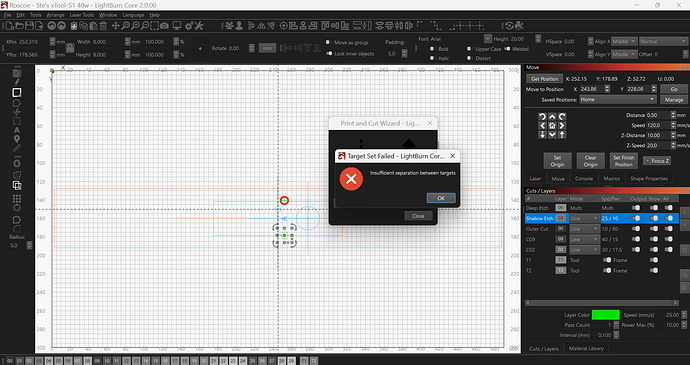Select the Polygon tool
Screen dimensions: 690x365
pos(17,103)
